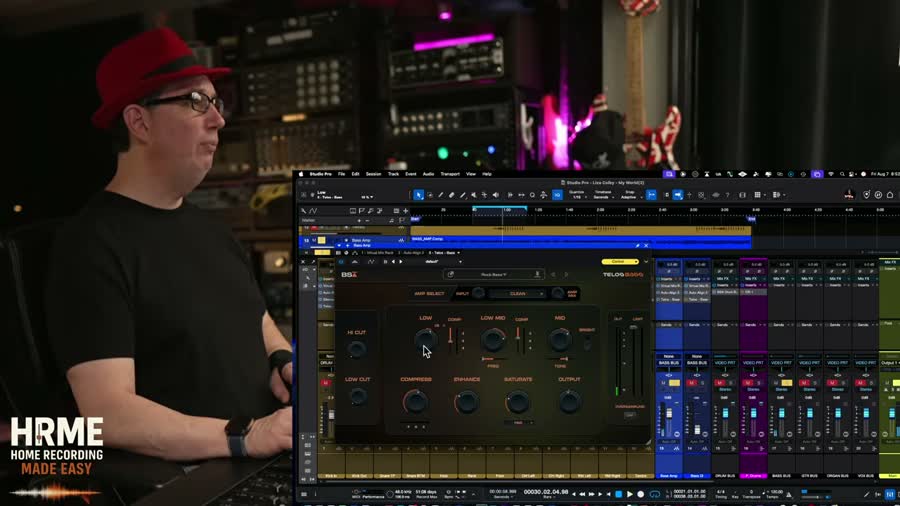Screen dimensions: 900x506
Task: Close the Bass Amp editor panel
Action: (x=646, y=246)
